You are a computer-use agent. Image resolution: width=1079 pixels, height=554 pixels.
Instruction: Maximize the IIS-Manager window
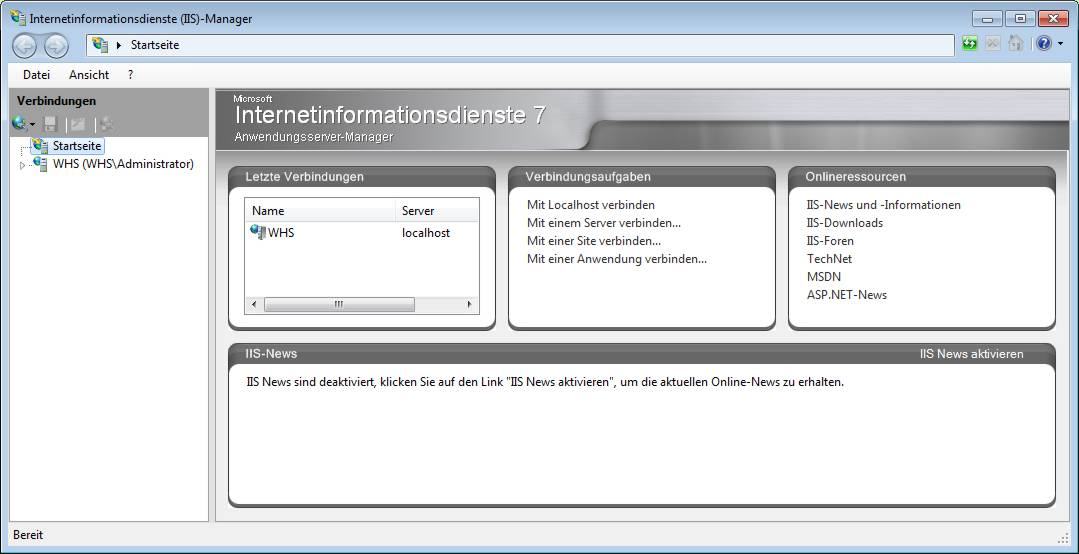(1021, 19)
